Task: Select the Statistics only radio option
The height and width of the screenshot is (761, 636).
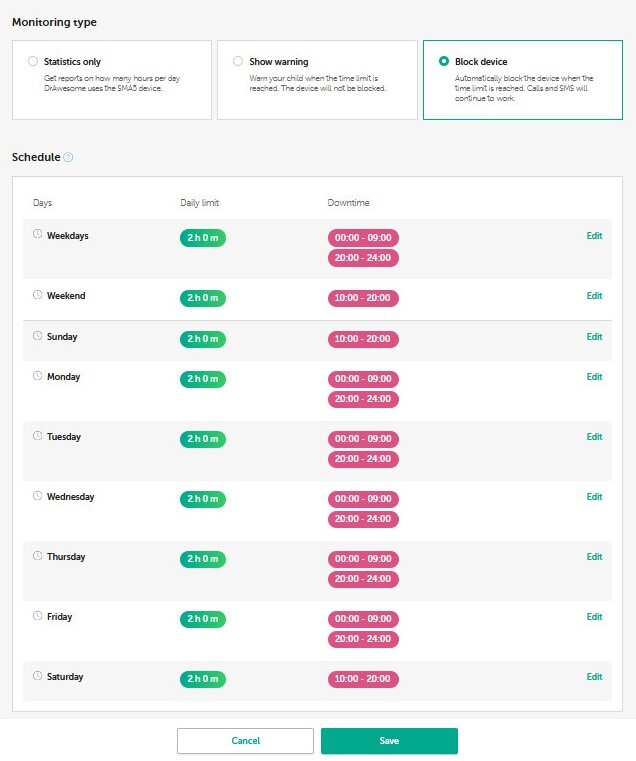Action: pyautogui.click(x=34, y=62)
